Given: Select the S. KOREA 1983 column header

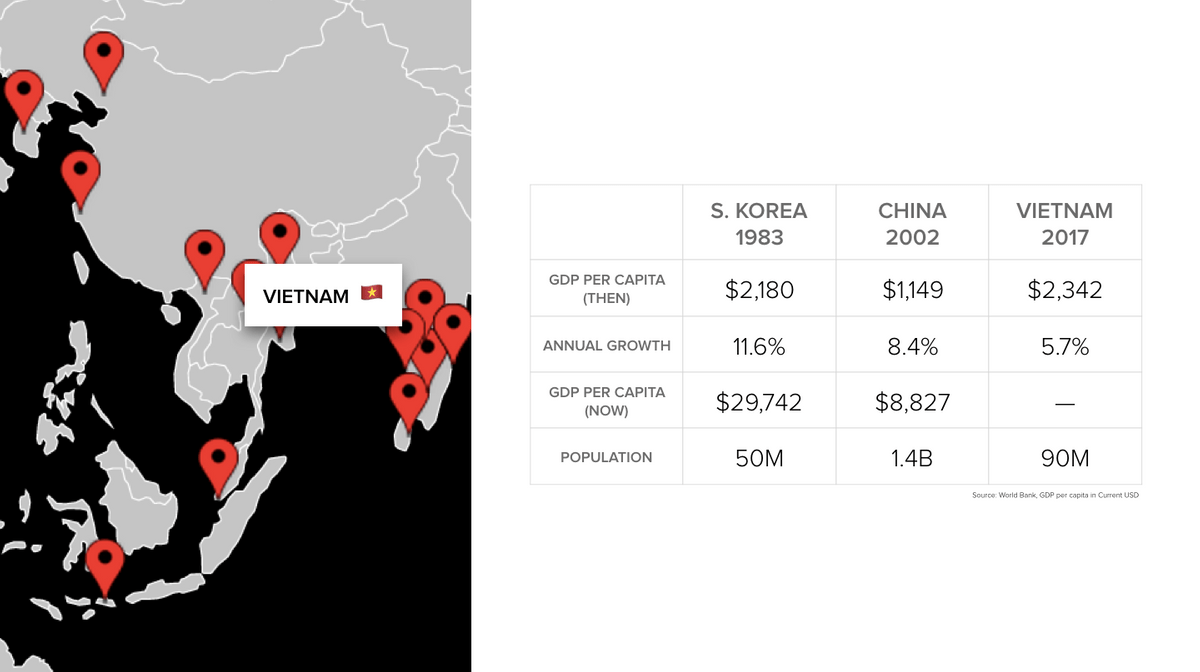Looking at the screenshot, I should [759, 223].
